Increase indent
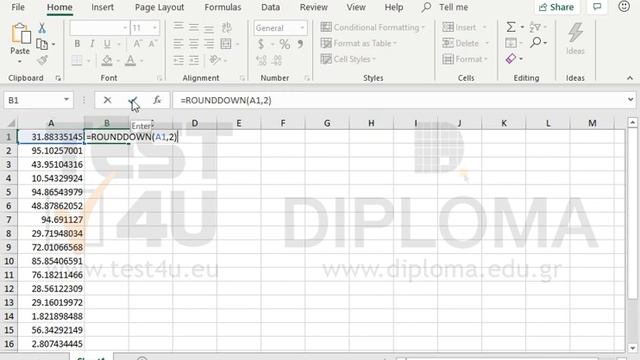Viewport: 640px width, 360px height. tap(193, 60)
